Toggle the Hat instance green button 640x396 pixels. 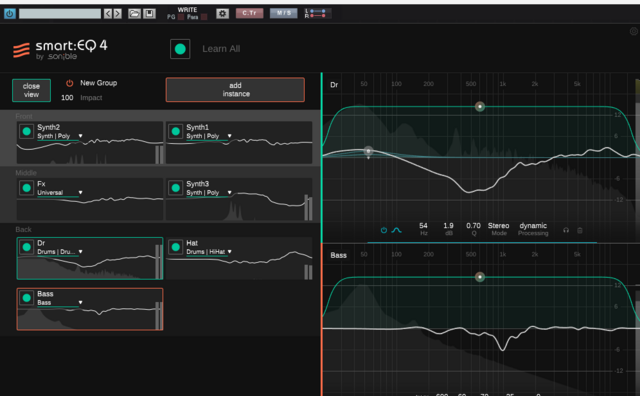(176, 247)
